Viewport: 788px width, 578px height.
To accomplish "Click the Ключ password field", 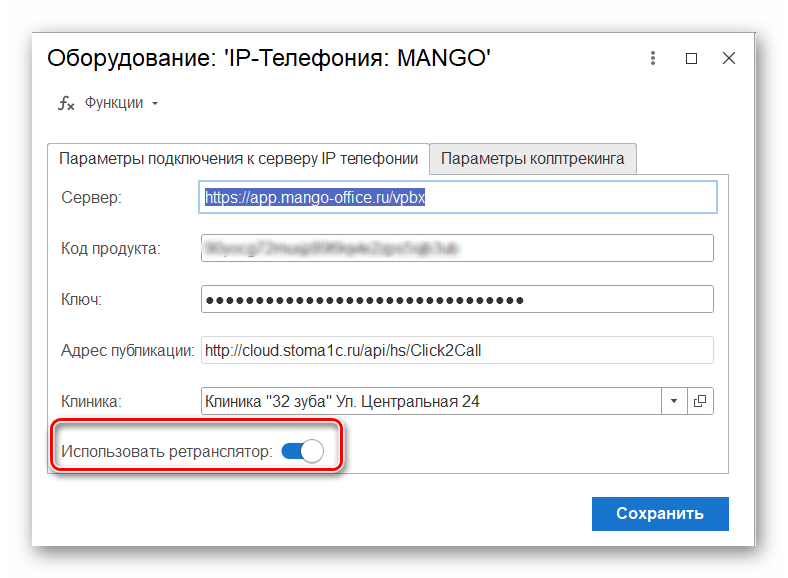I will 457,299.
